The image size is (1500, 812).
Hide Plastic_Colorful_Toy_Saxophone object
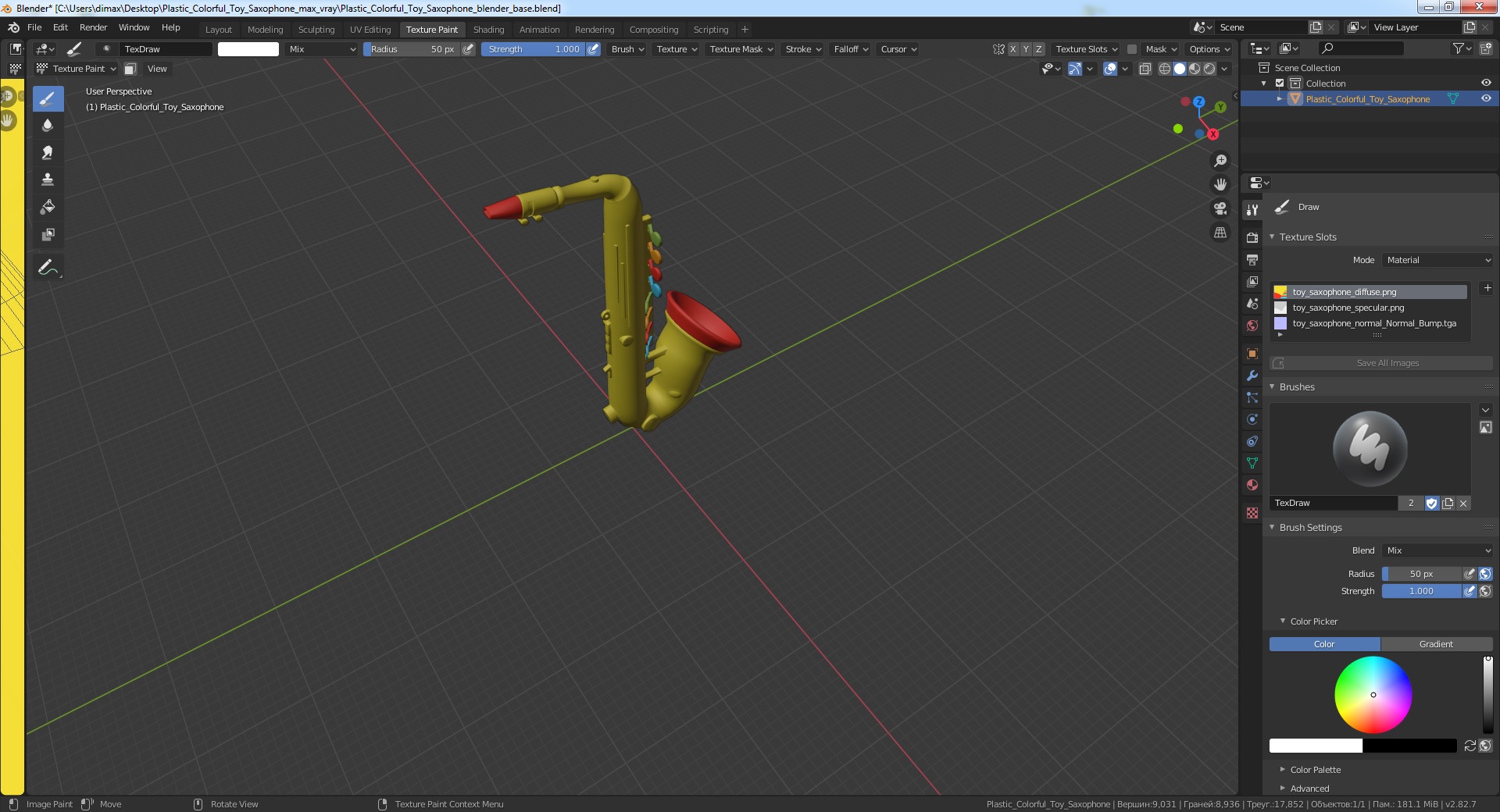click(x=1486, y=99)
